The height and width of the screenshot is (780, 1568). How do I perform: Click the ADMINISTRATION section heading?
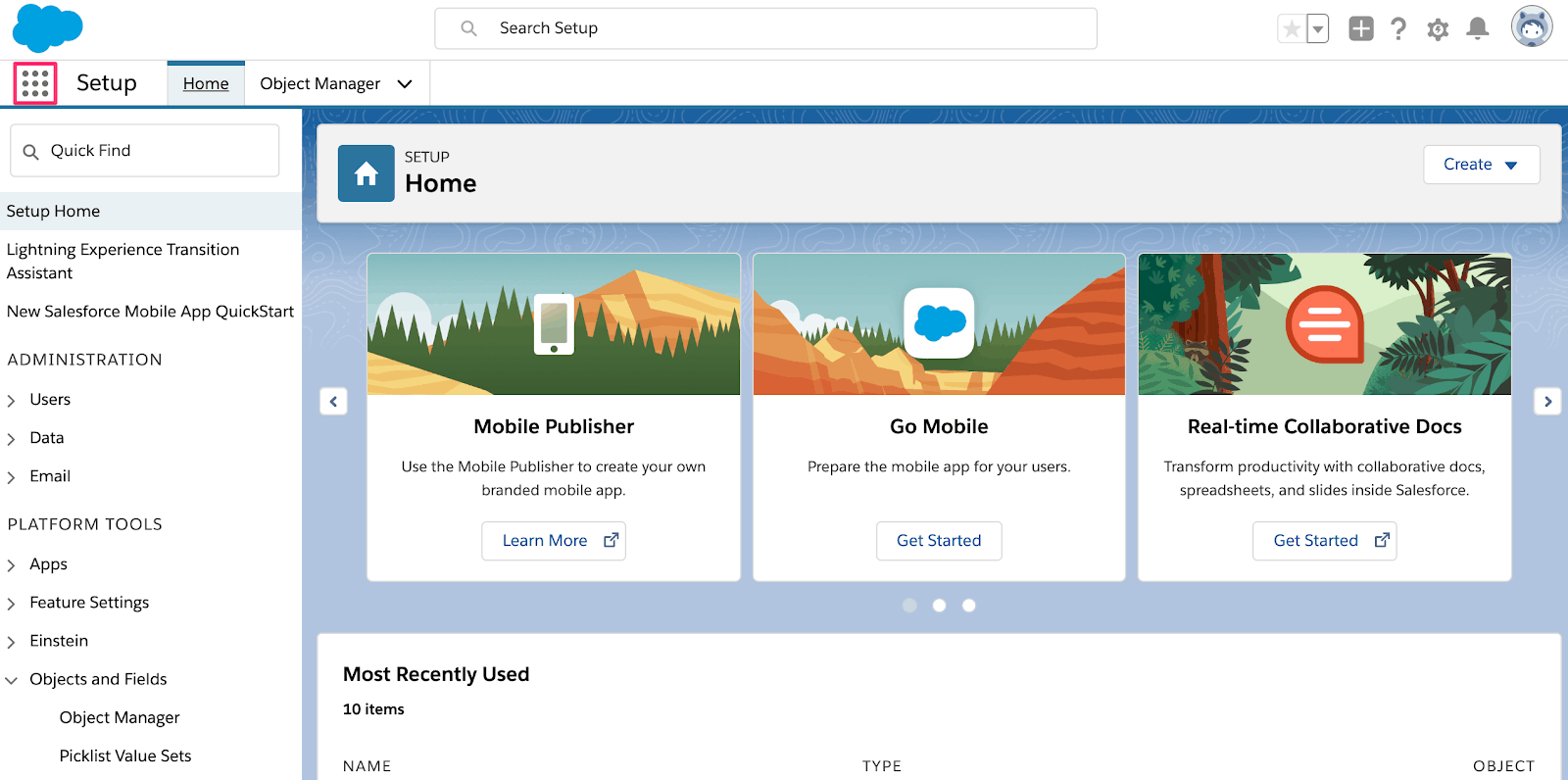coord(85,360)
